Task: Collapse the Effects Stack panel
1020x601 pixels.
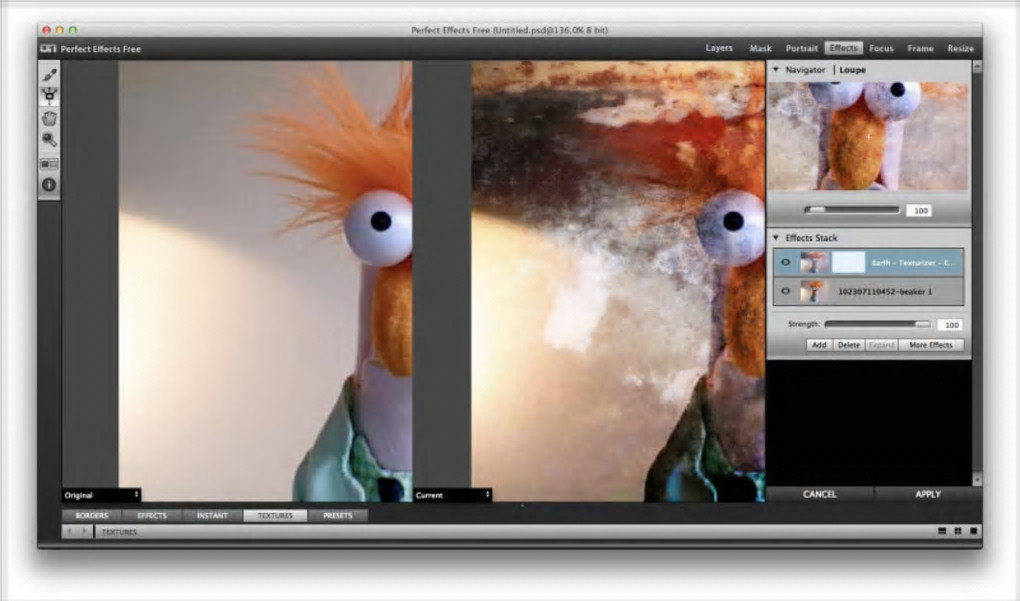Action: (775, 238)
